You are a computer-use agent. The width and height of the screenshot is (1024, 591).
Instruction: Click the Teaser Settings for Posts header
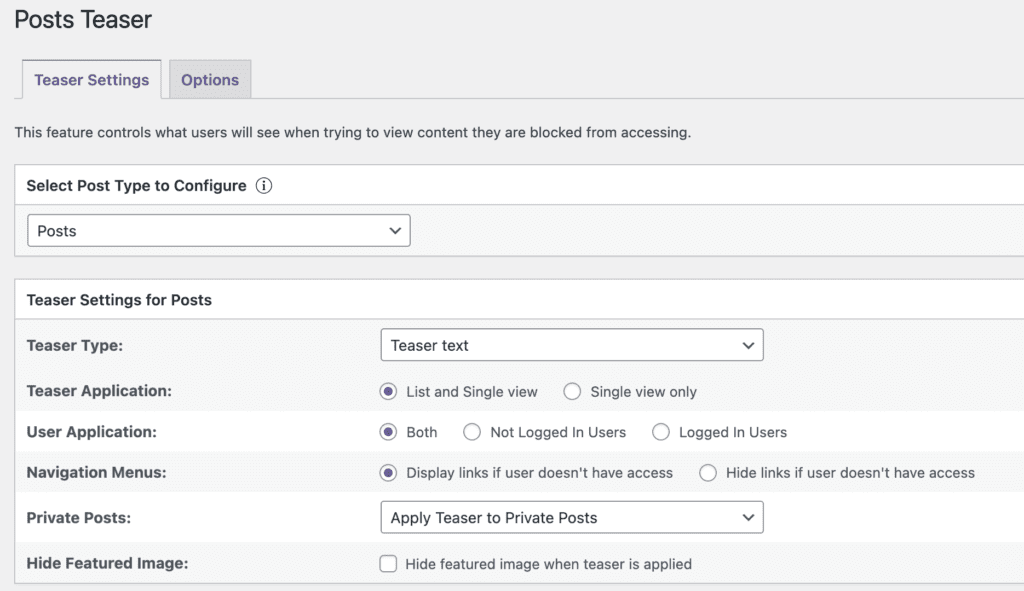click(119, 300)
